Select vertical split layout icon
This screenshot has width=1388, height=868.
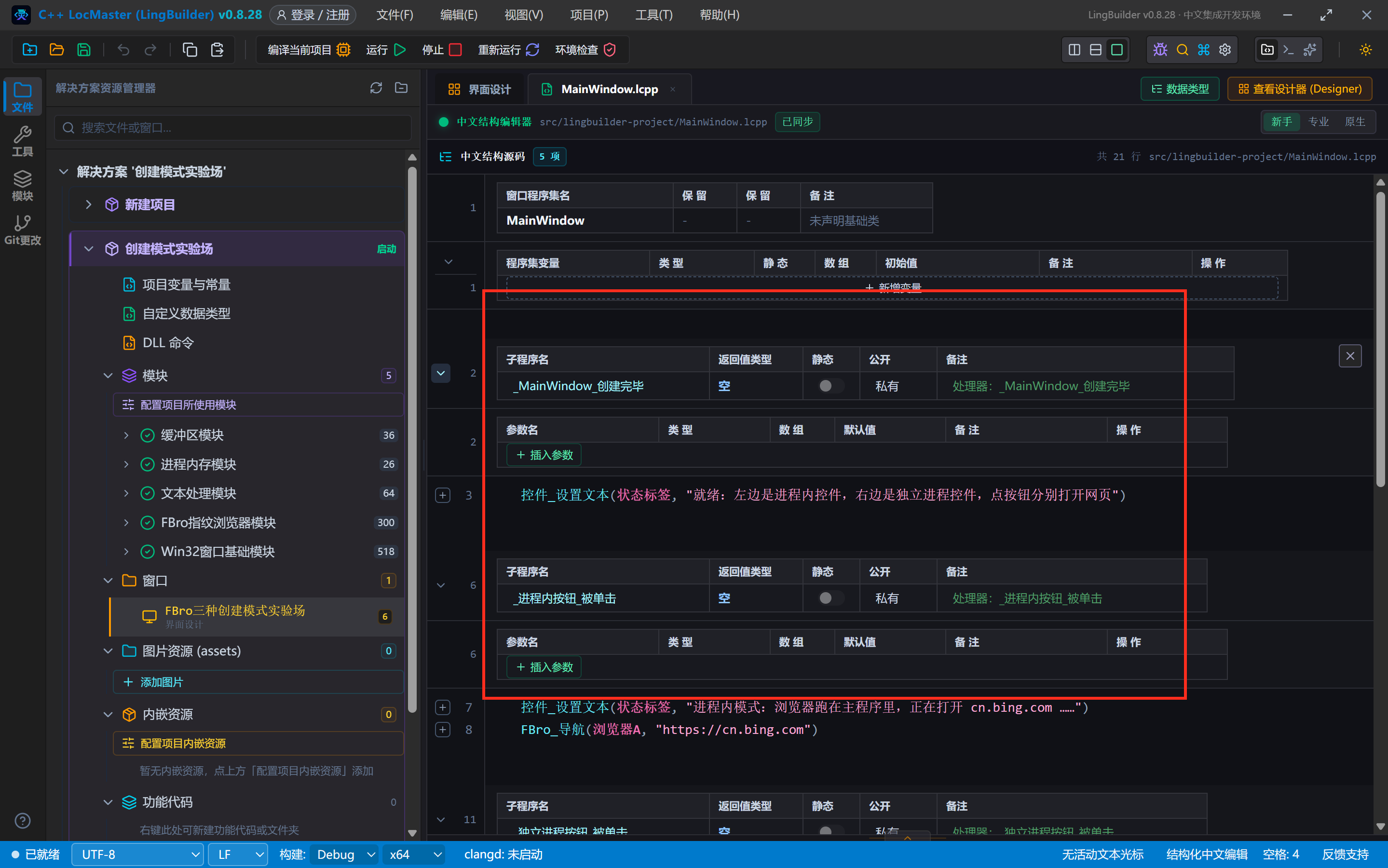coord(1075,50)
